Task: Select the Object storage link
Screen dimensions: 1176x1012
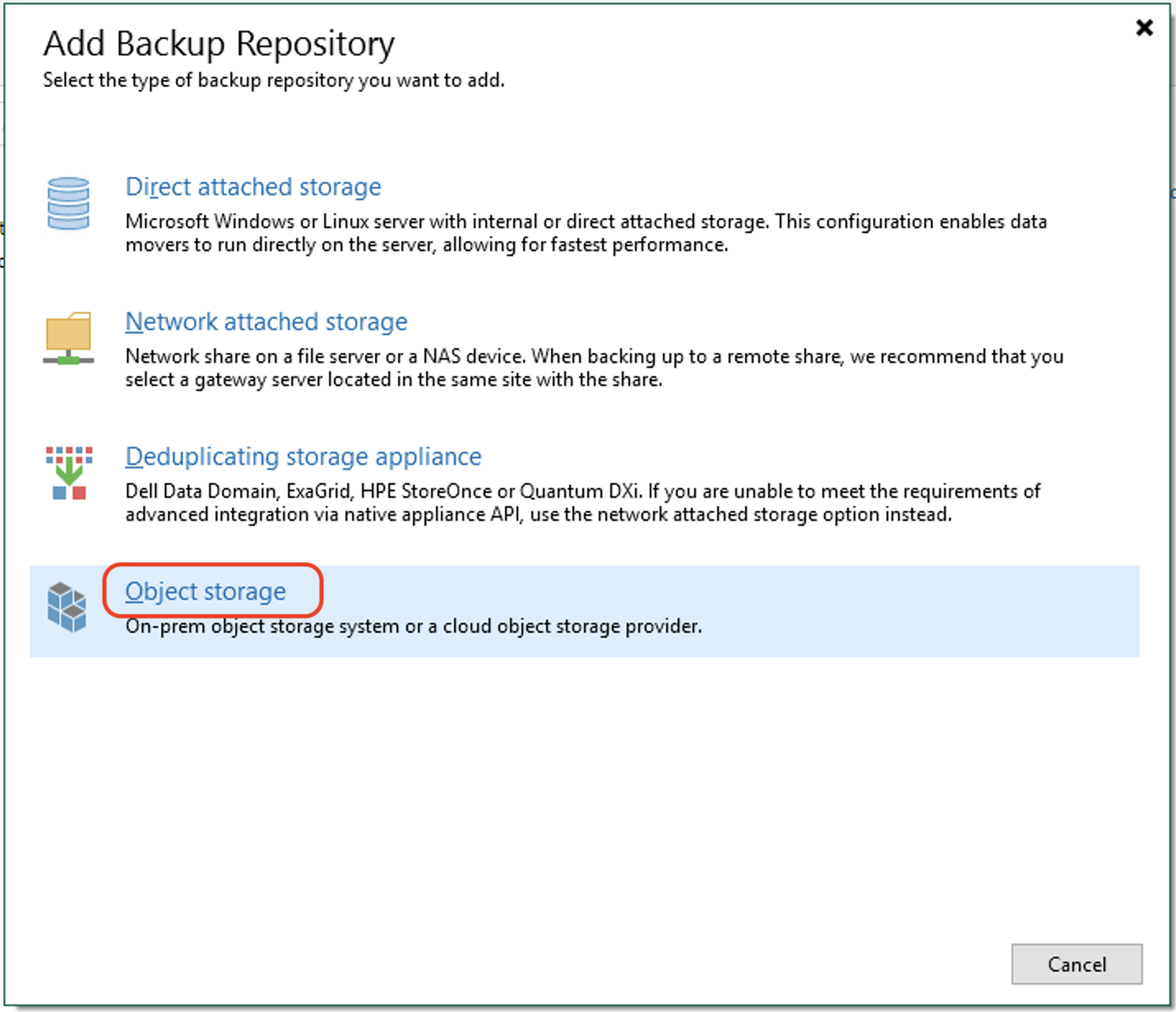Action: pyautogui.click(x=206, y=592)
